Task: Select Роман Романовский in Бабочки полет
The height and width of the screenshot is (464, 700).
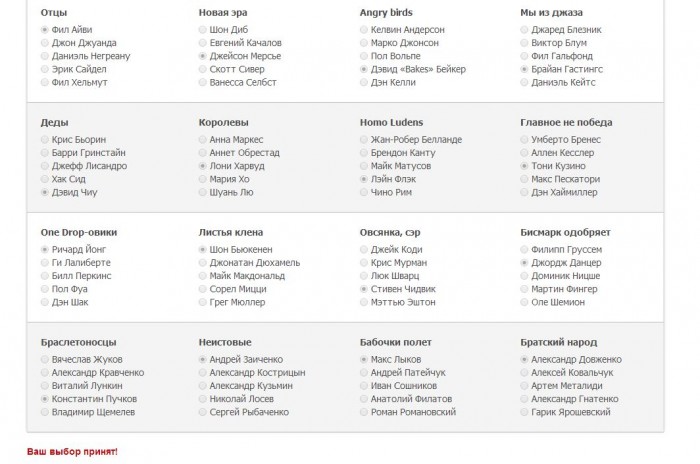Action: (364, 411)
